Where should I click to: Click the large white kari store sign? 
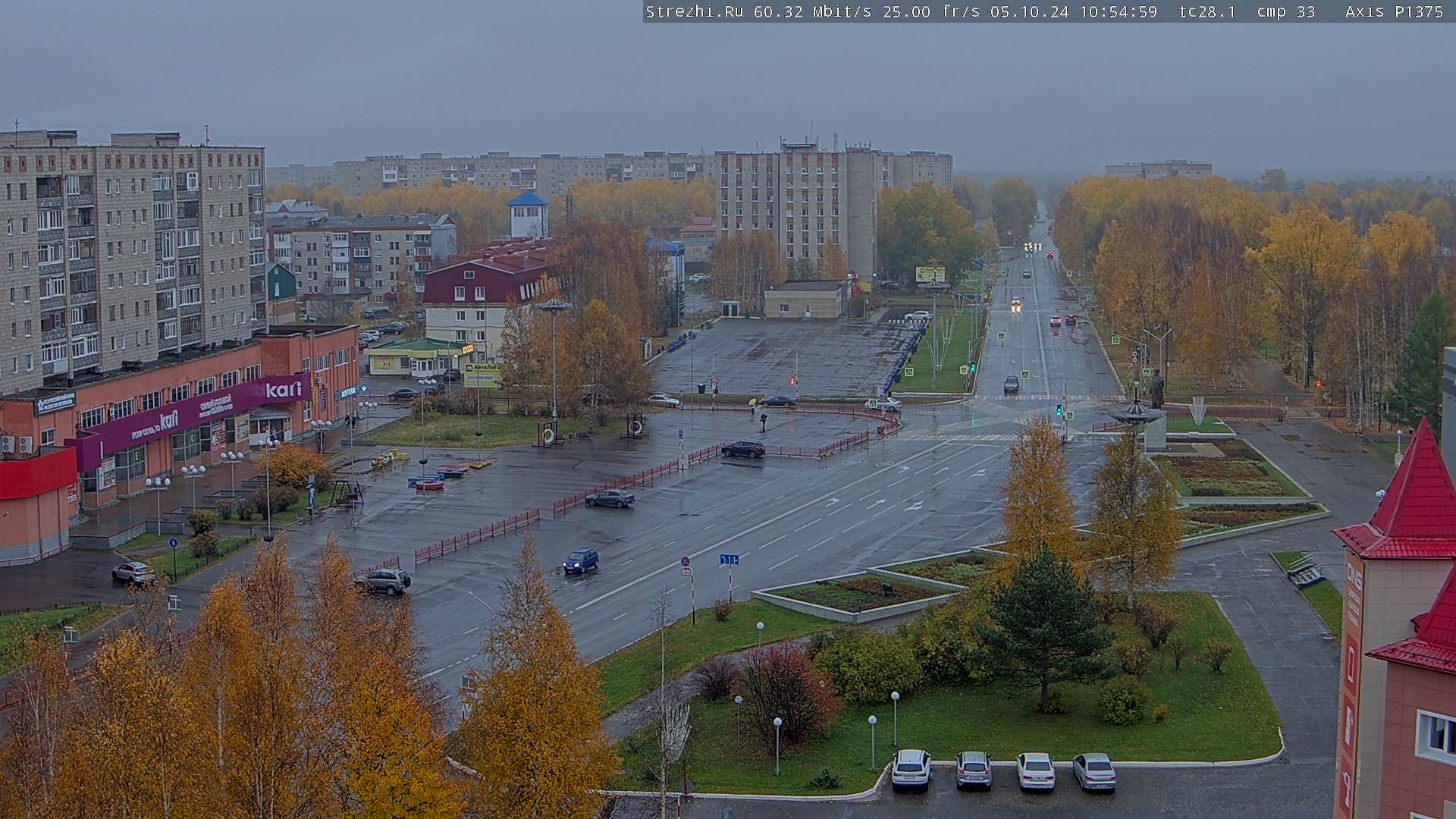click(283, 390)
